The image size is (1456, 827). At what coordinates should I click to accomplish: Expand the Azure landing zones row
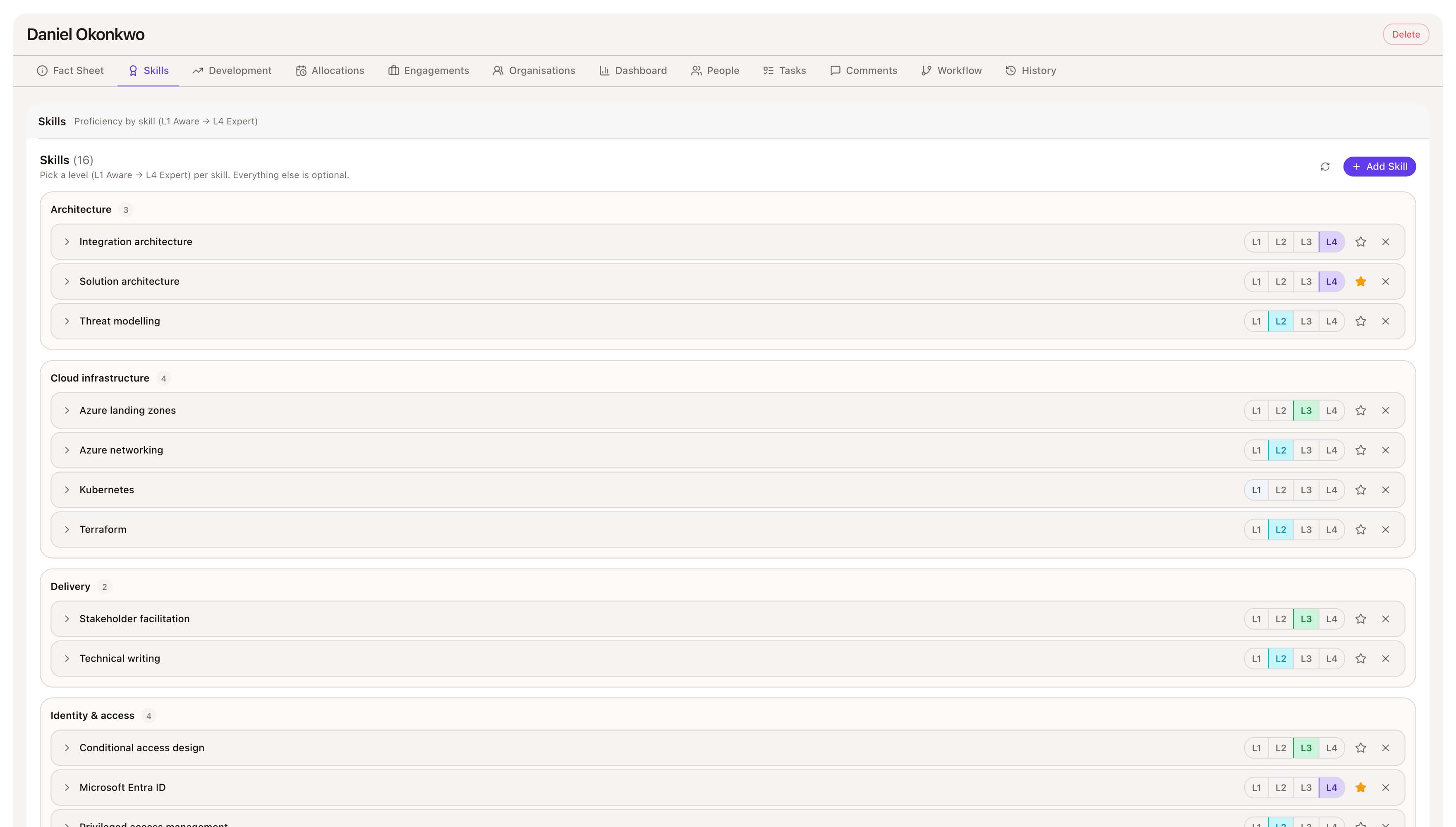67,411
